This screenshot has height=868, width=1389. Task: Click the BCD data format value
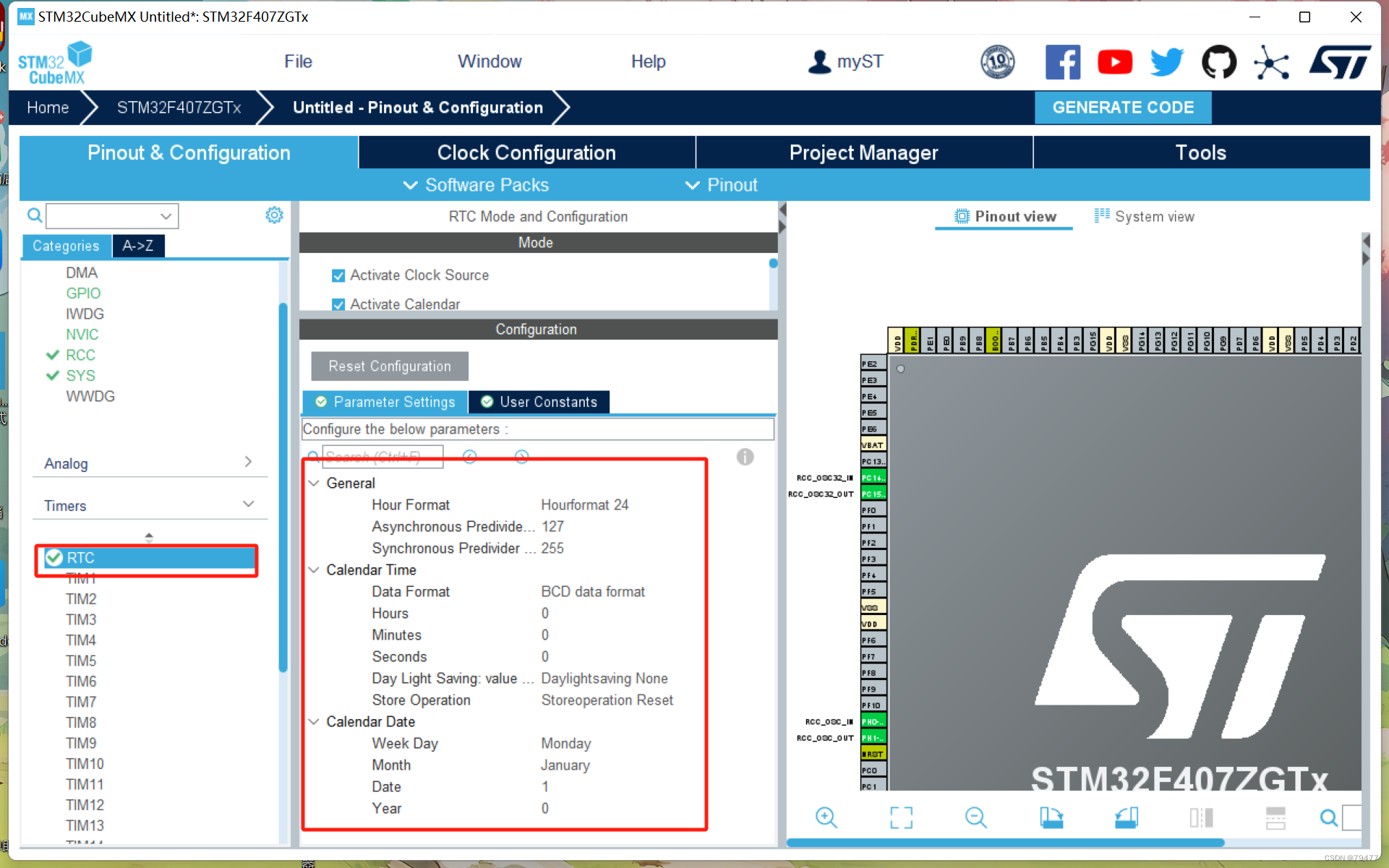pyautogui.click(x=593, y=591)
